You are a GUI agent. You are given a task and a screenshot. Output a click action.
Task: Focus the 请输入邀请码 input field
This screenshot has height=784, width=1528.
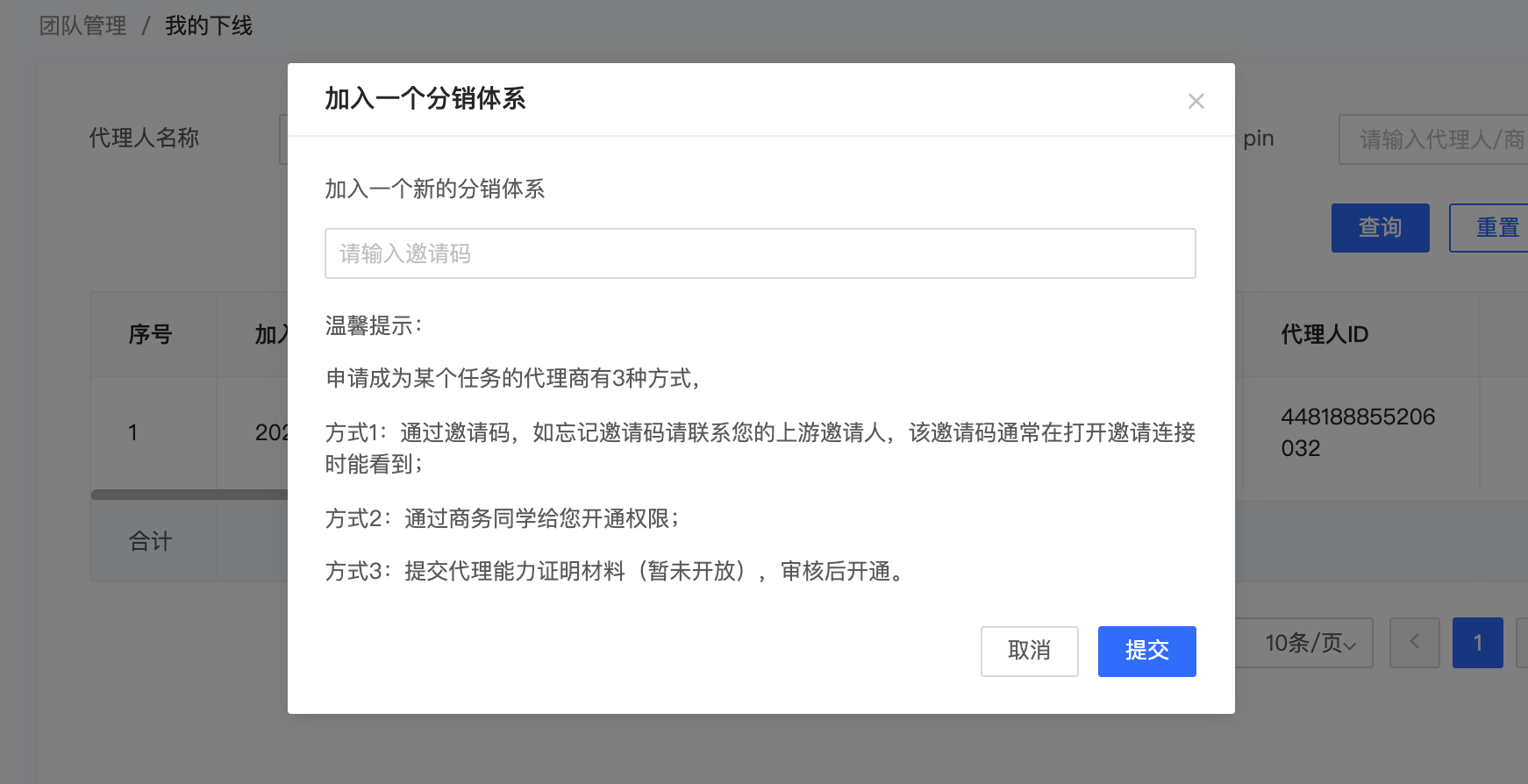(760, 253)
